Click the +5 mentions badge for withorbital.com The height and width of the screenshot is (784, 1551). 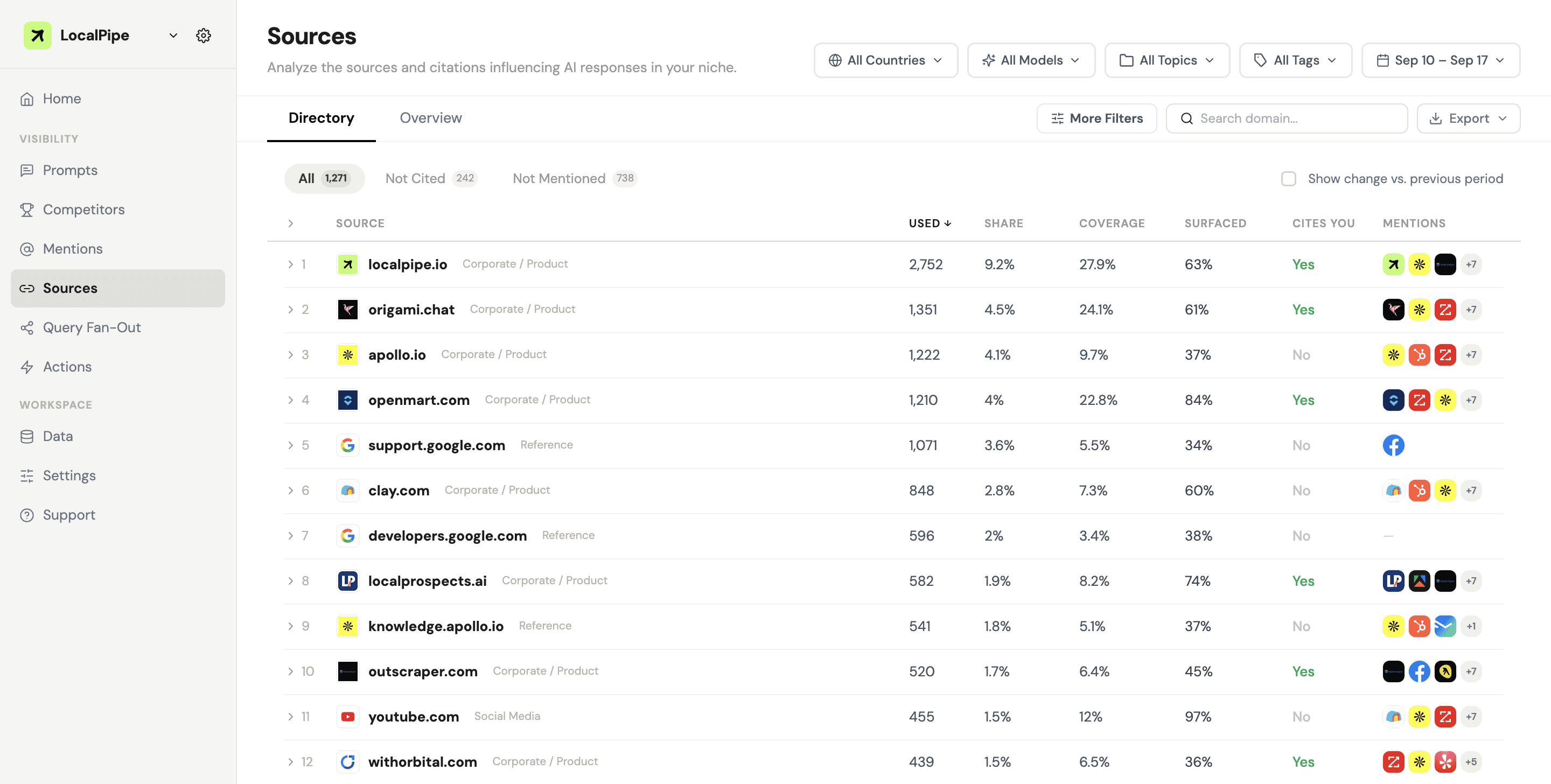(1471, 762)
